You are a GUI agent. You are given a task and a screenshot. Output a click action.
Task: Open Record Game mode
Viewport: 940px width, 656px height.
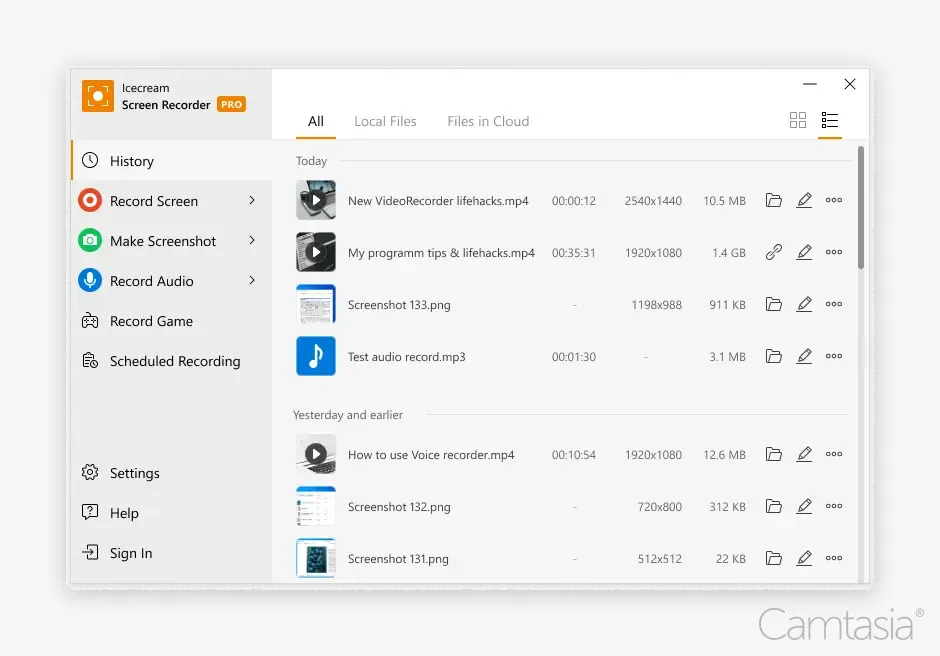[x=171, y=321]
